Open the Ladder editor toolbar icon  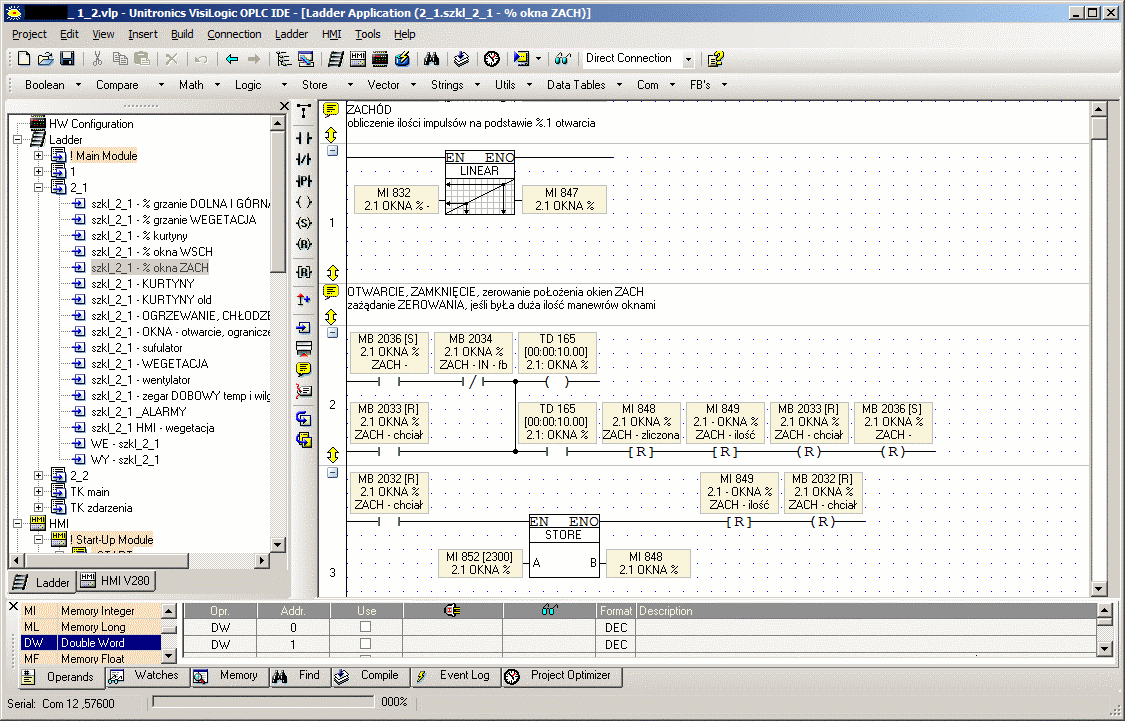click(336, 59)
